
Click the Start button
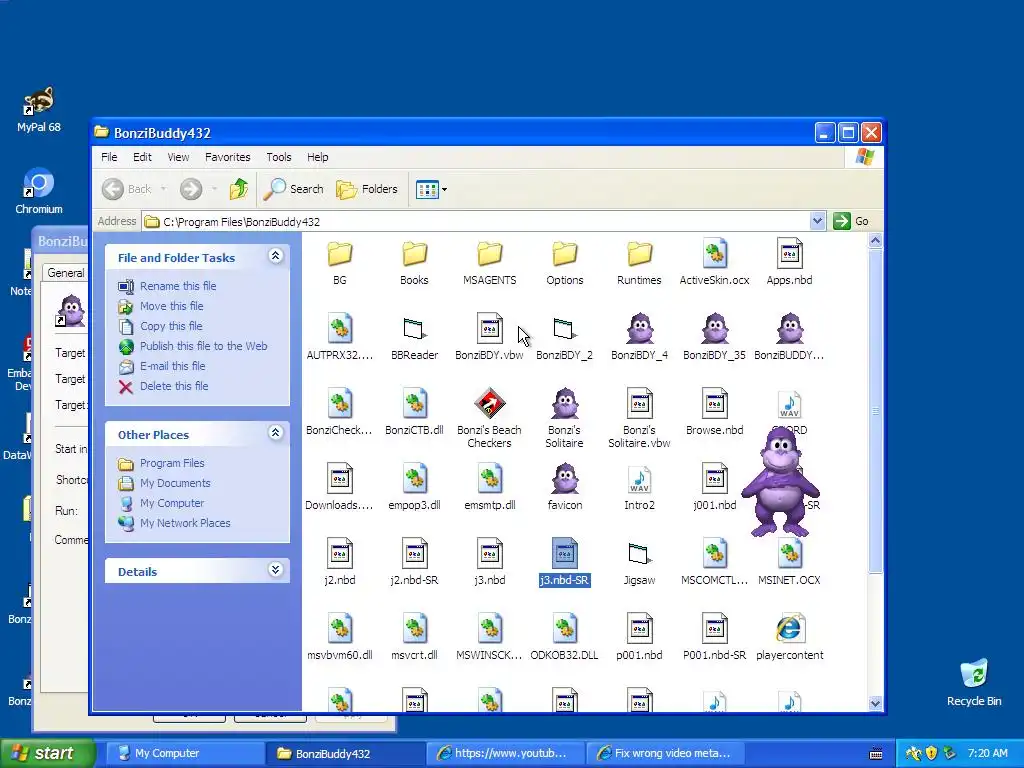tap(47, 753)
